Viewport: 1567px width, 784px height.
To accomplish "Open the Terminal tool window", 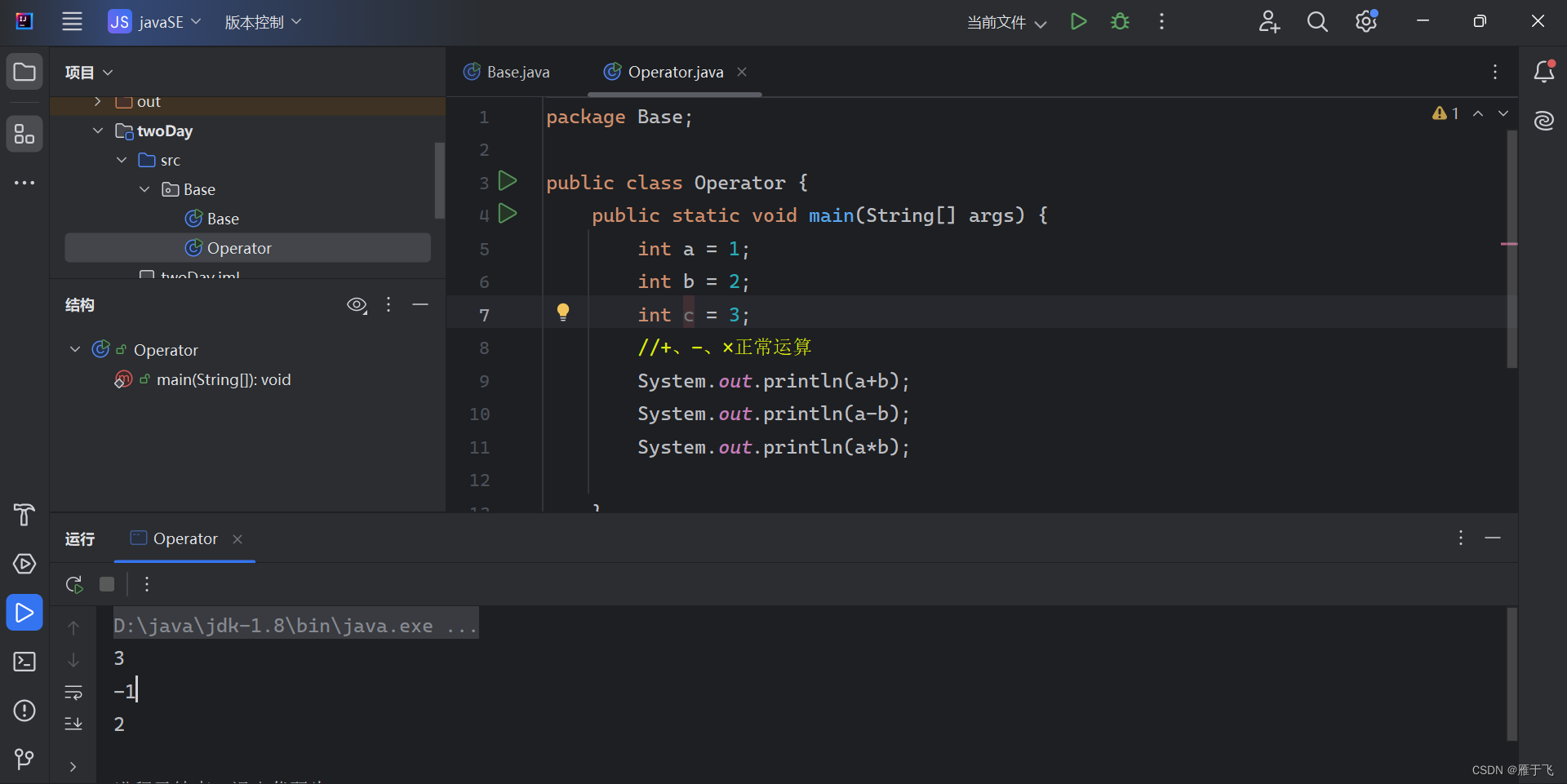I will tap(24, 662).
